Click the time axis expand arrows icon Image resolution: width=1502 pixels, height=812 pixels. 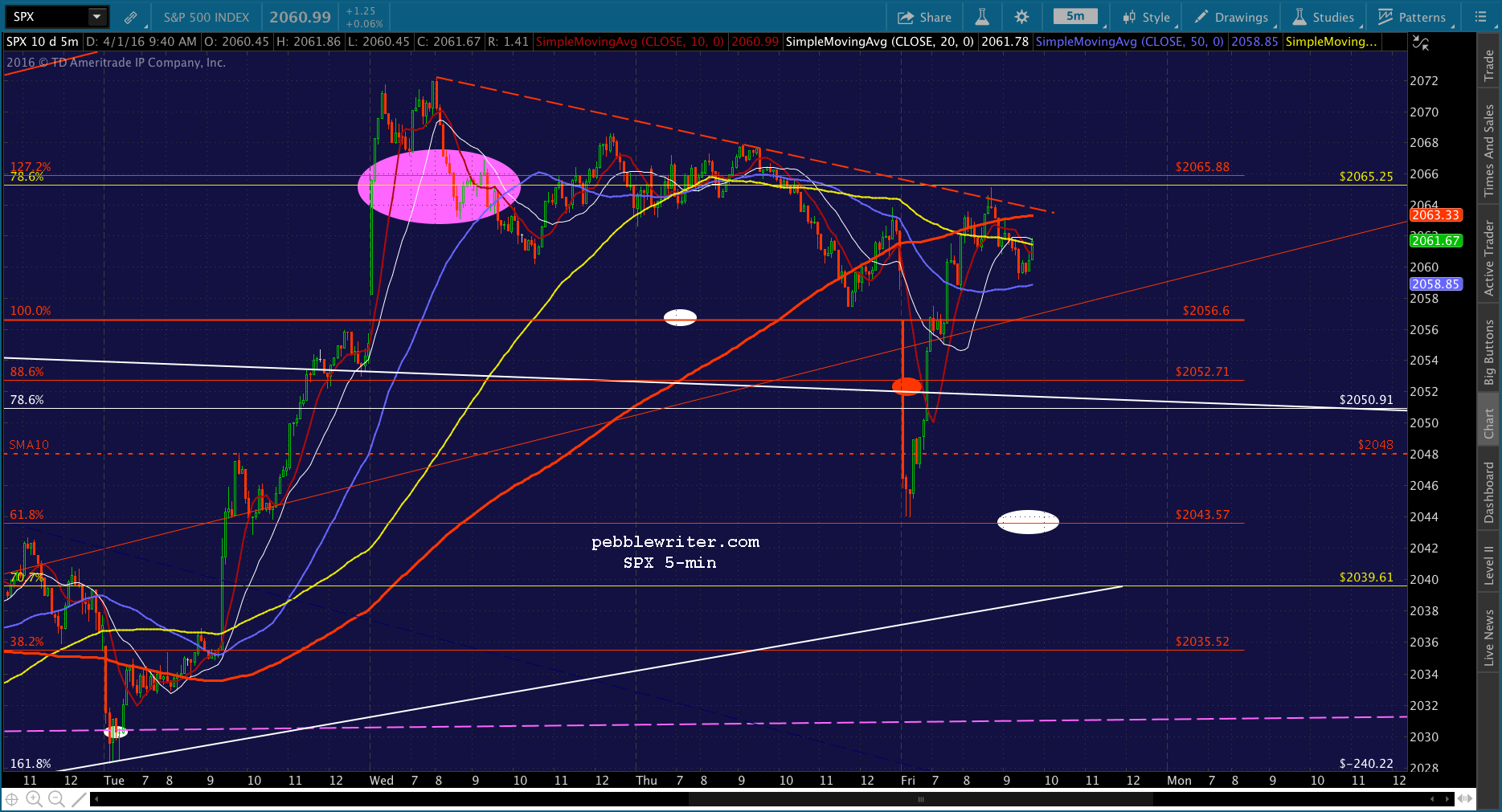click(1465, 799)
